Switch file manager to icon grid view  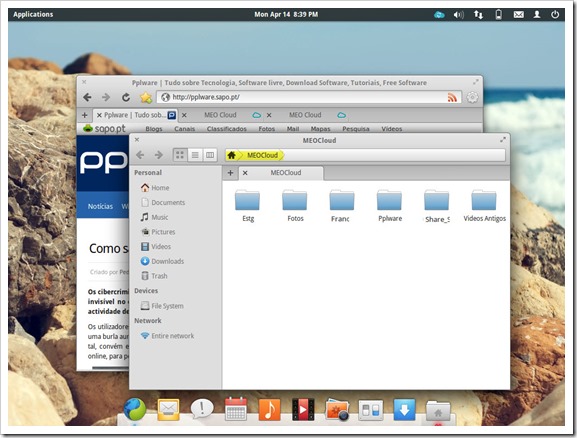pos(180,155)
